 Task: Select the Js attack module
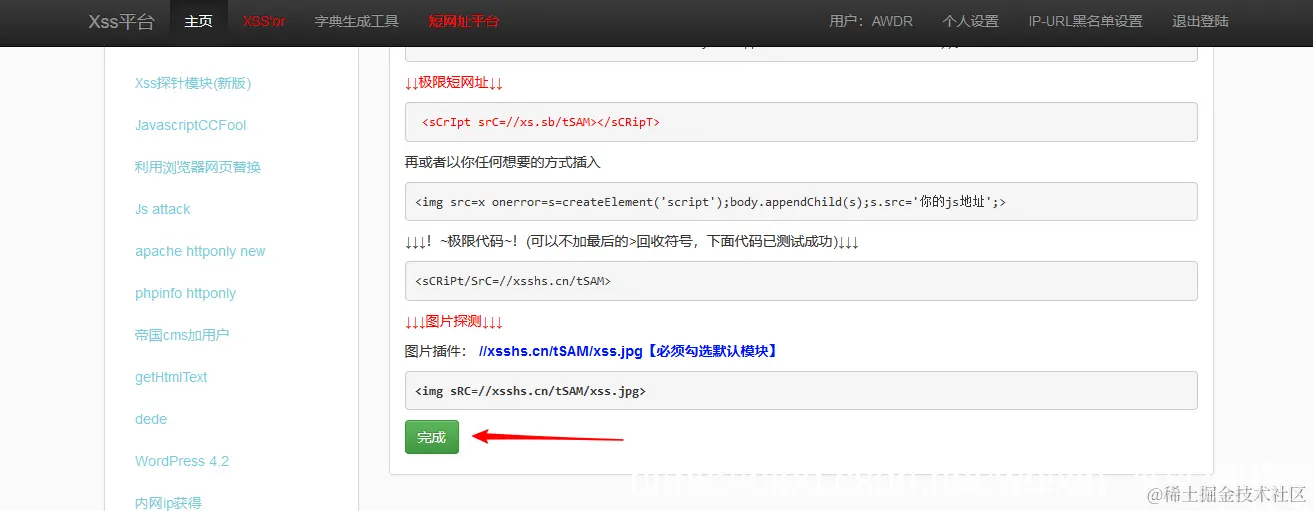pos(162,209)
